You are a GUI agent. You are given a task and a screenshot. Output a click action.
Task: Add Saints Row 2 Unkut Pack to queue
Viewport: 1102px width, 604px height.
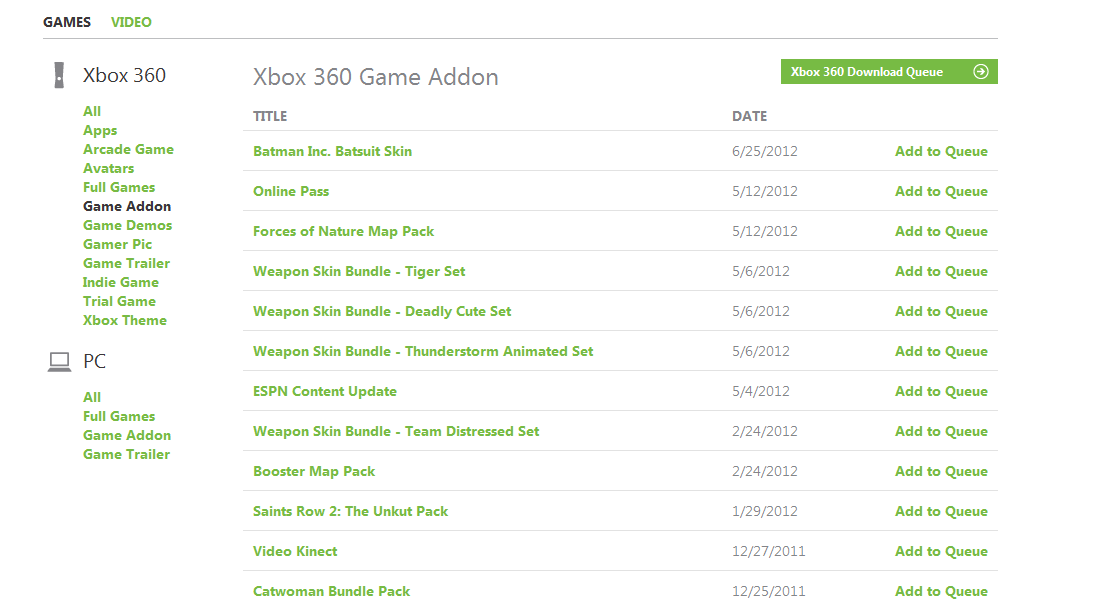(941, 512)
